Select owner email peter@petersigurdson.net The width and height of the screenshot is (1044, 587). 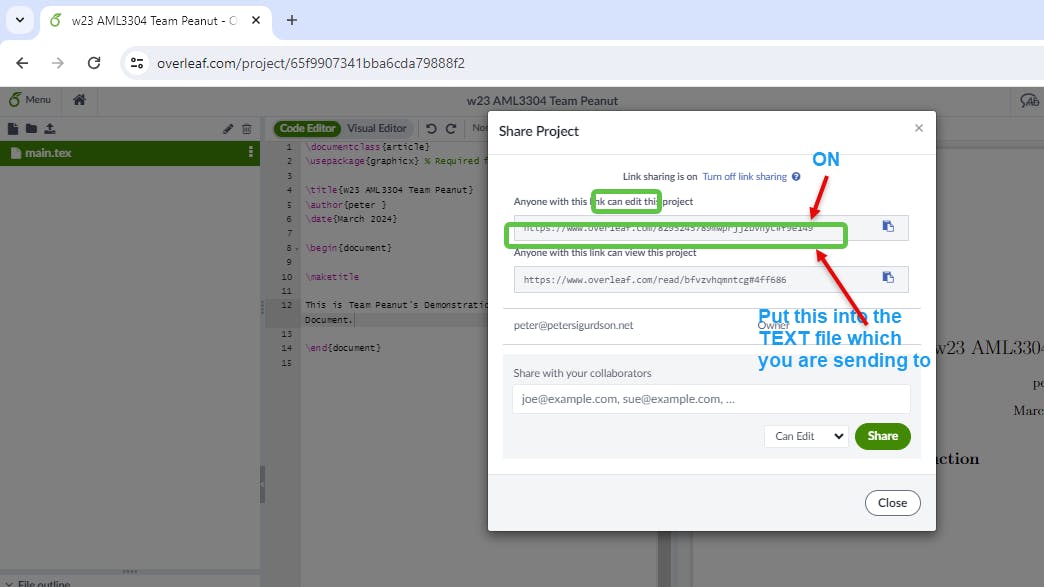(573, 325)
